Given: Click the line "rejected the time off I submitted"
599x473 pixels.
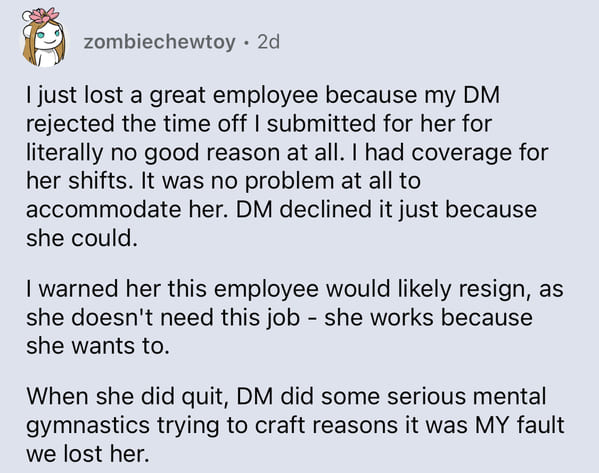Looking at the screenshot, I should click(259, 125).
